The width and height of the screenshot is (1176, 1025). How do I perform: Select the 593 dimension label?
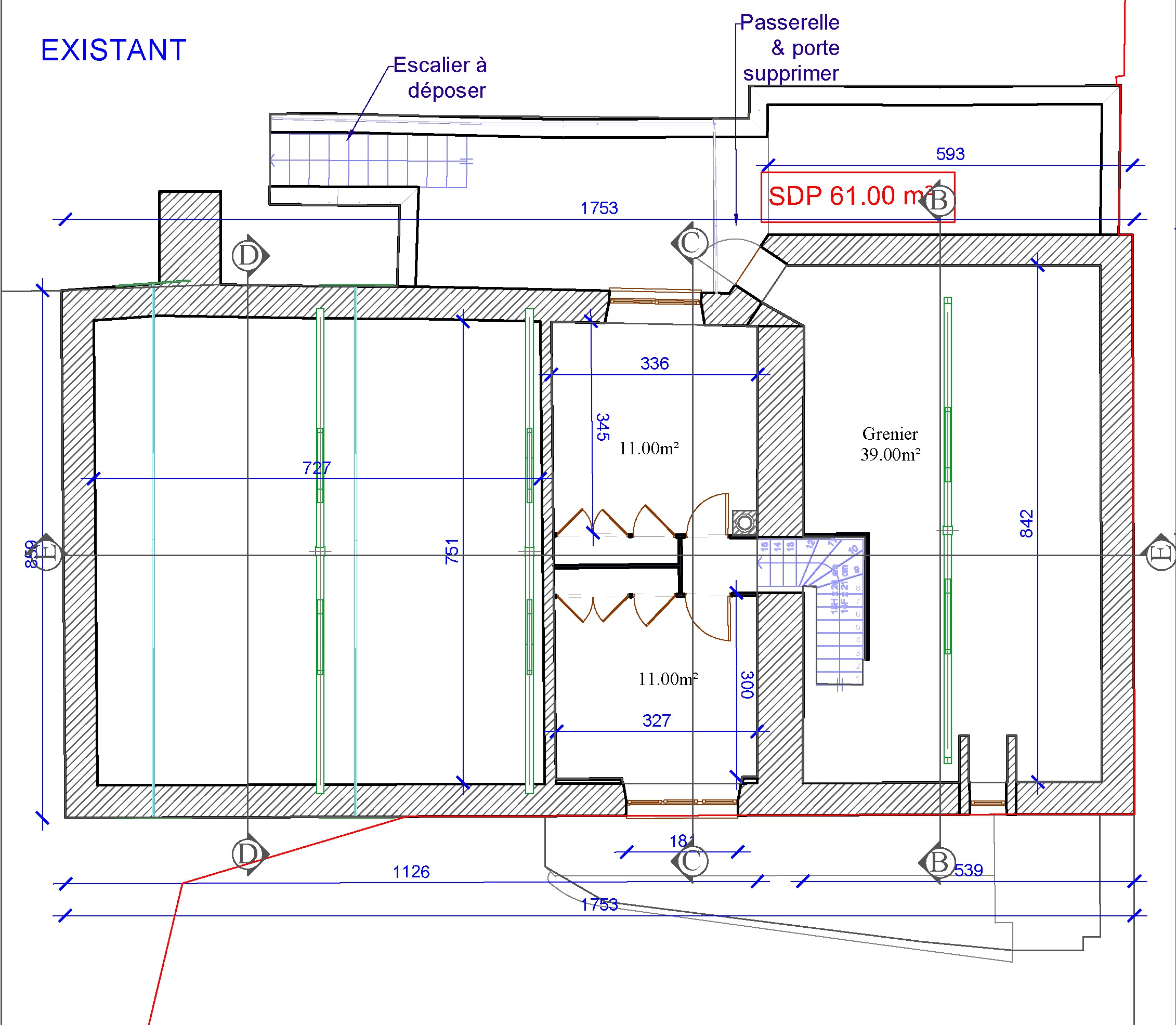950,154
